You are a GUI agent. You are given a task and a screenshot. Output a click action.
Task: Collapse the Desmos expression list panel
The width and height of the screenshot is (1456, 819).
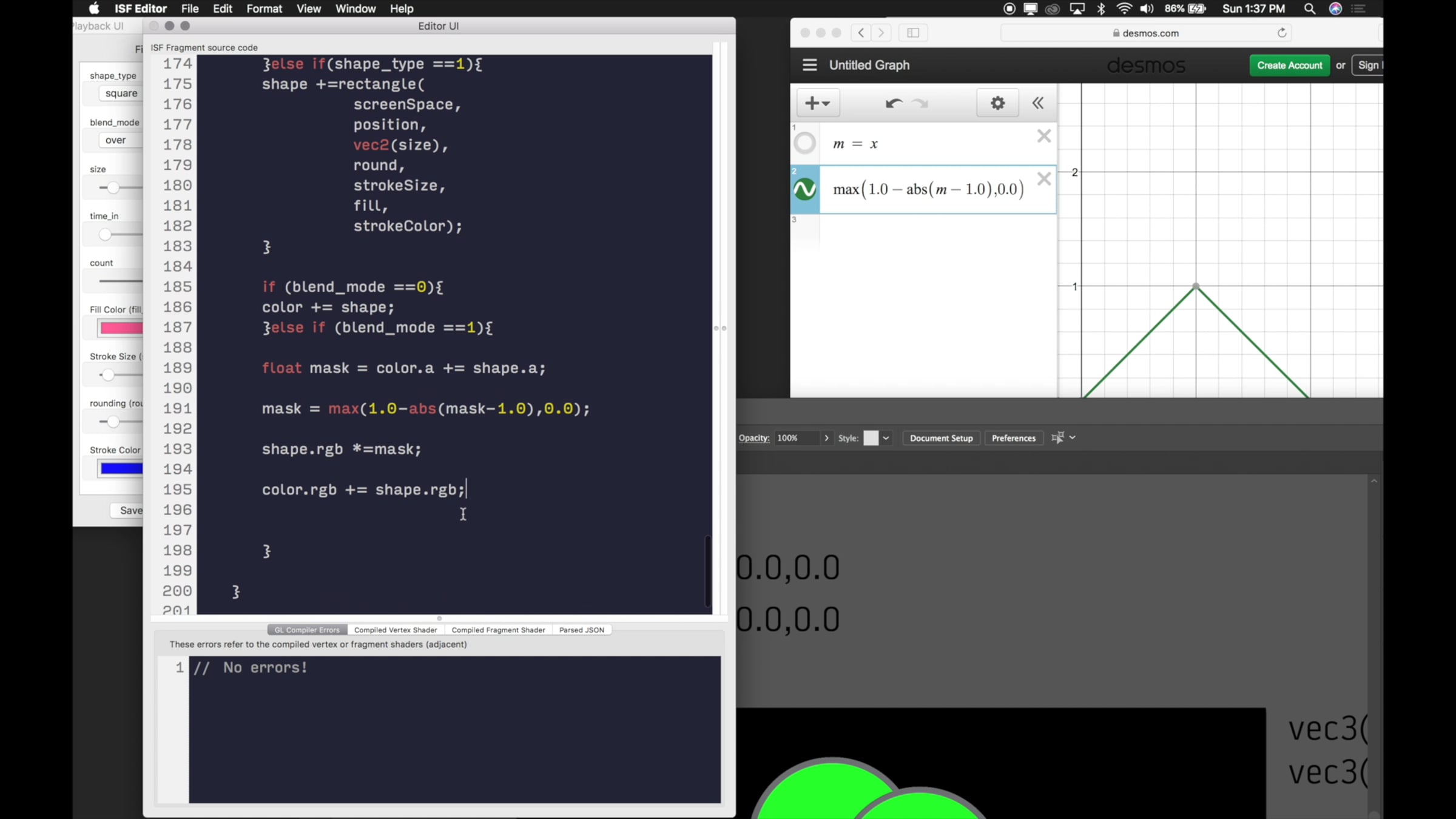pos(1038,103)
